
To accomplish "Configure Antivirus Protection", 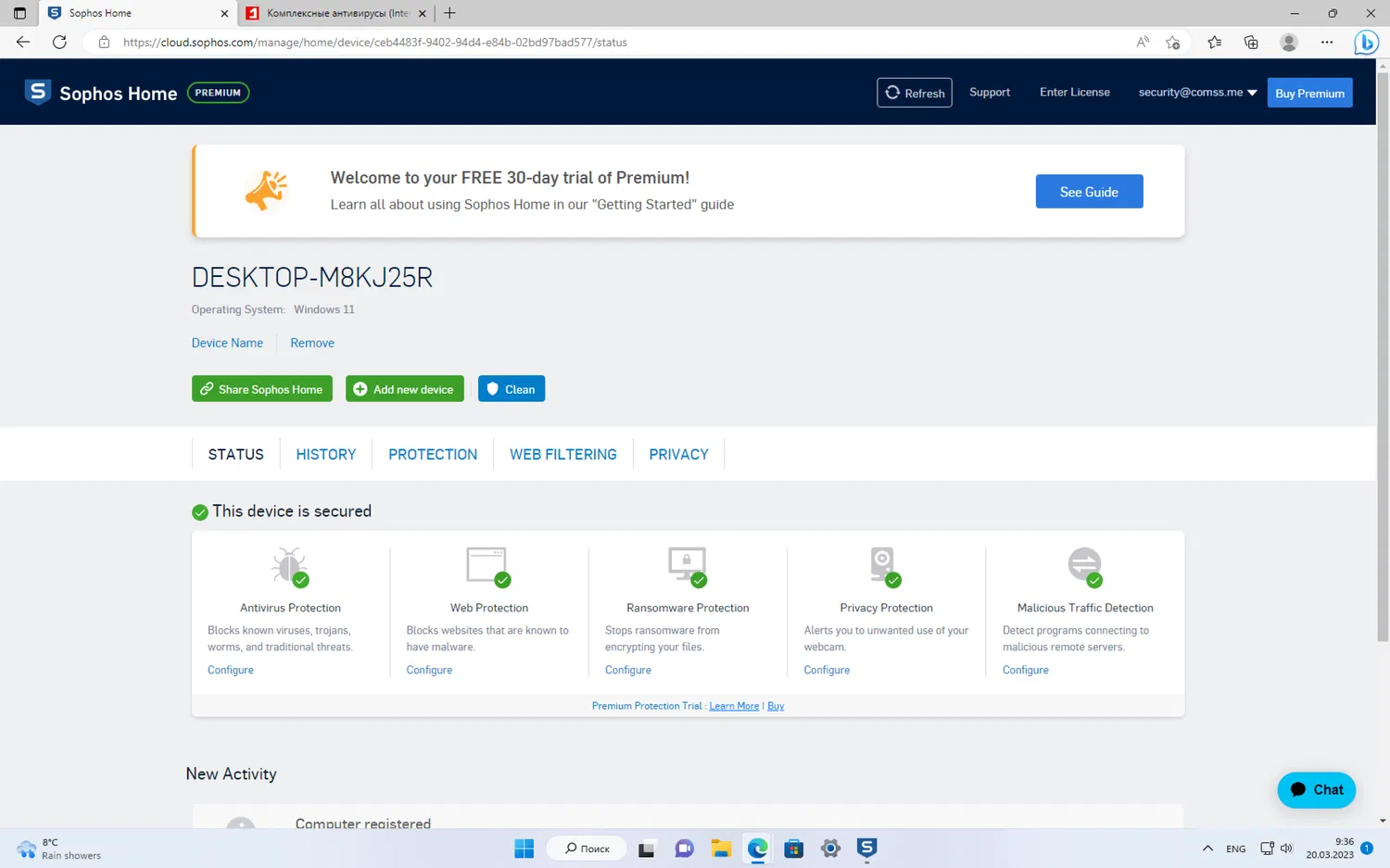I will coord(231,670).
